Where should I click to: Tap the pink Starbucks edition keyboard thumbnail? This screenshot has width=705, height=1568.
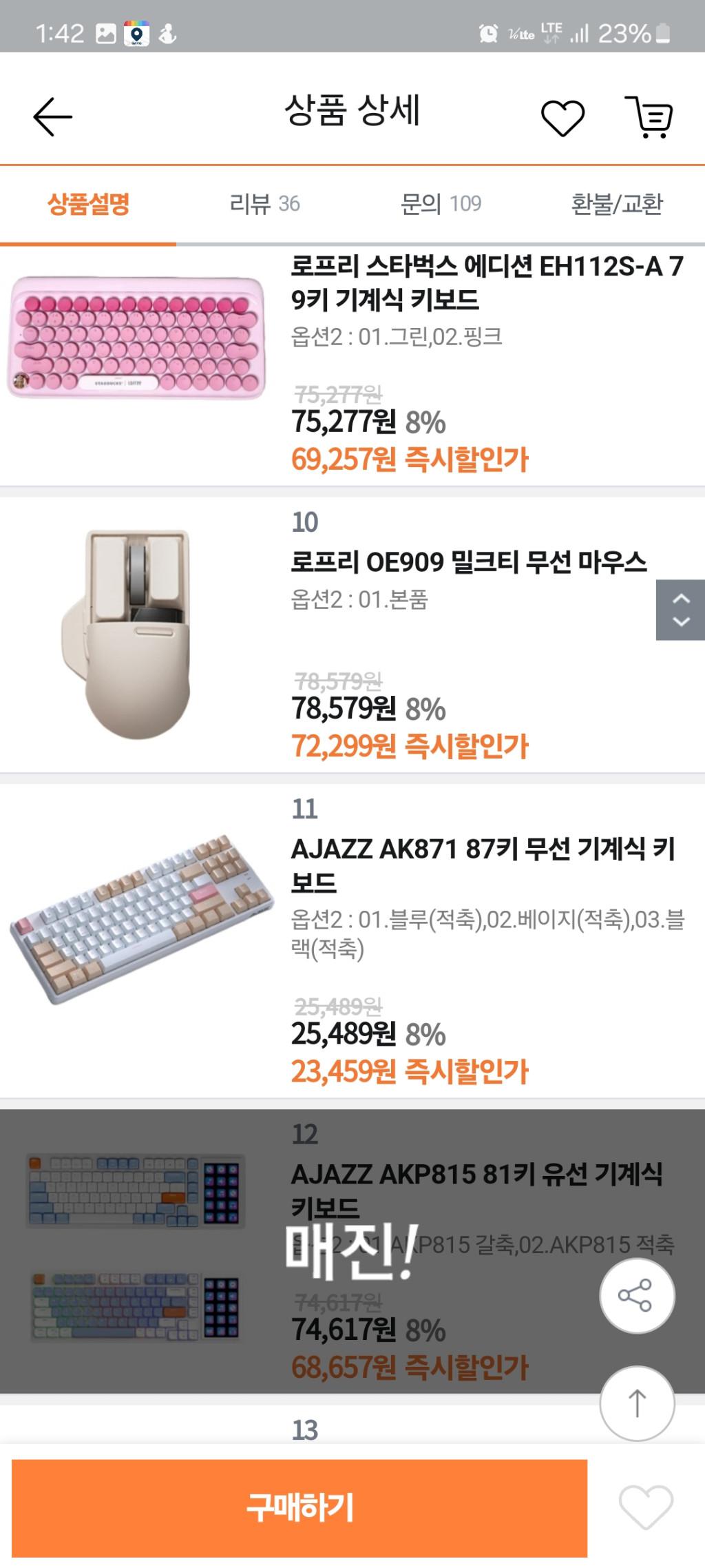[x=136, y=338]
